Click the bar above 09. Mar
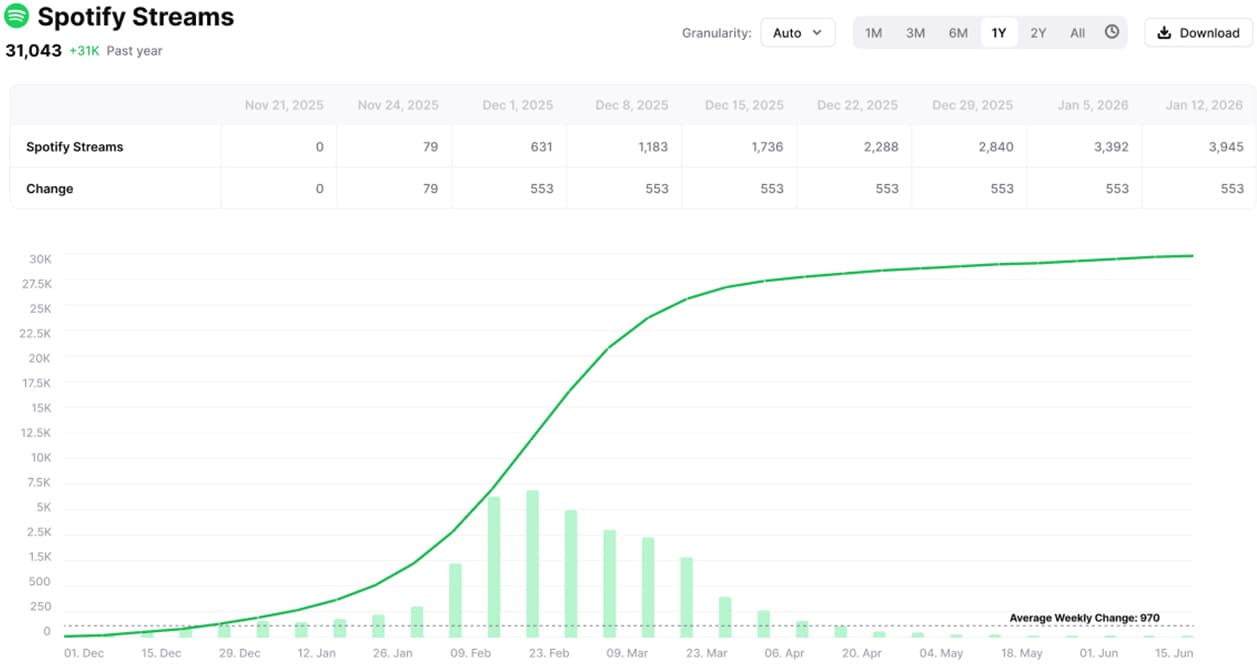This screenshot has width=1257, height=667. [610, 584]
